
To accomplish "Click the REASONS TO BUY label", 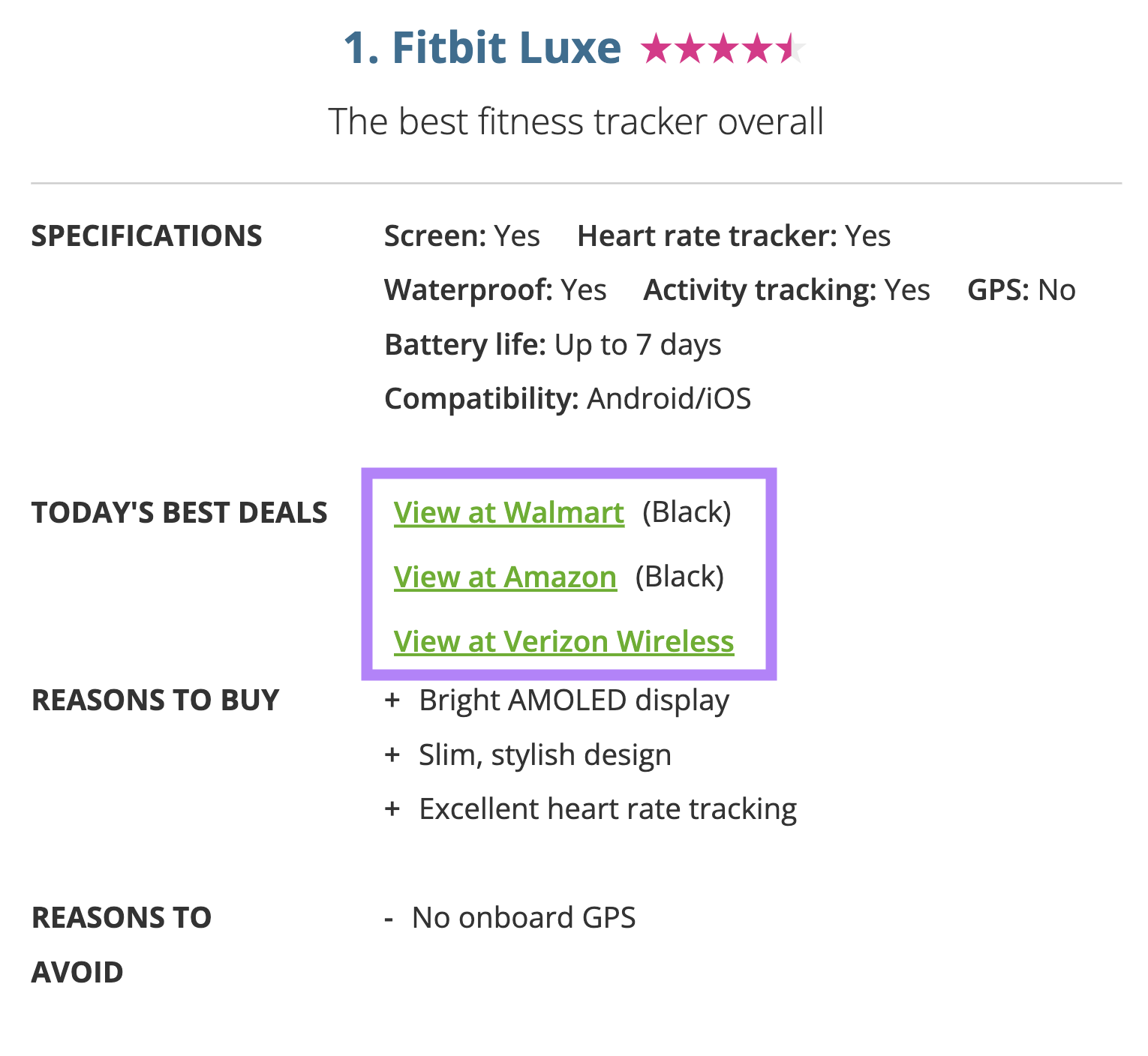I will point(155,700).
